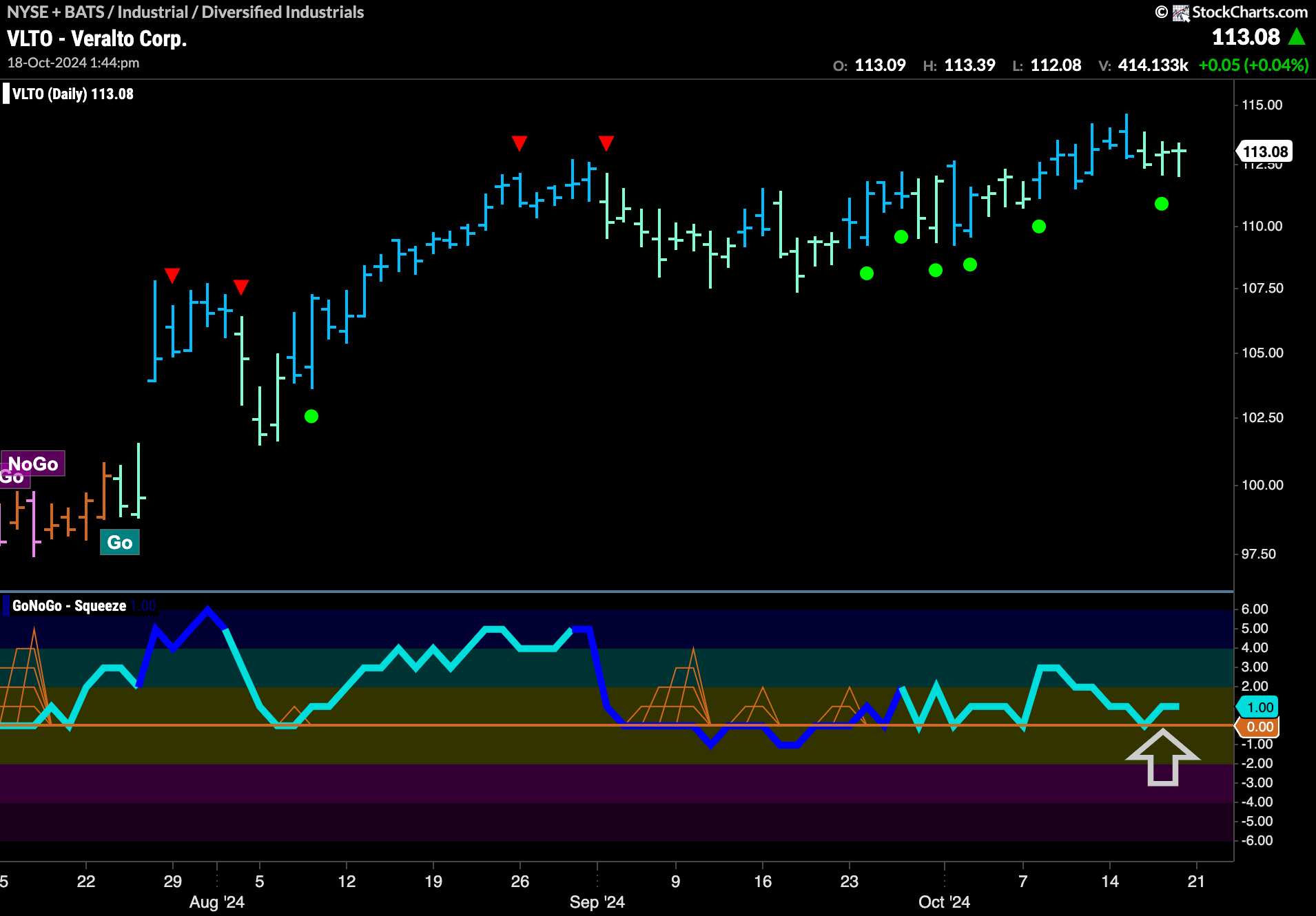Click the 107.50 price axis label
This screenshot has width=1316, height=916.
[1262, 288]
